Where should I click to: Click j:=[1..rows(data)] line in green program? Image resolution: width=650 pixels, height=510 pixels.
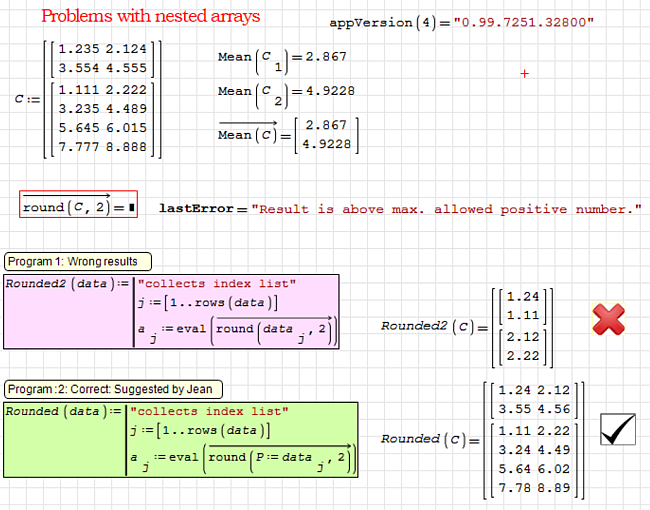coord(207,431)
